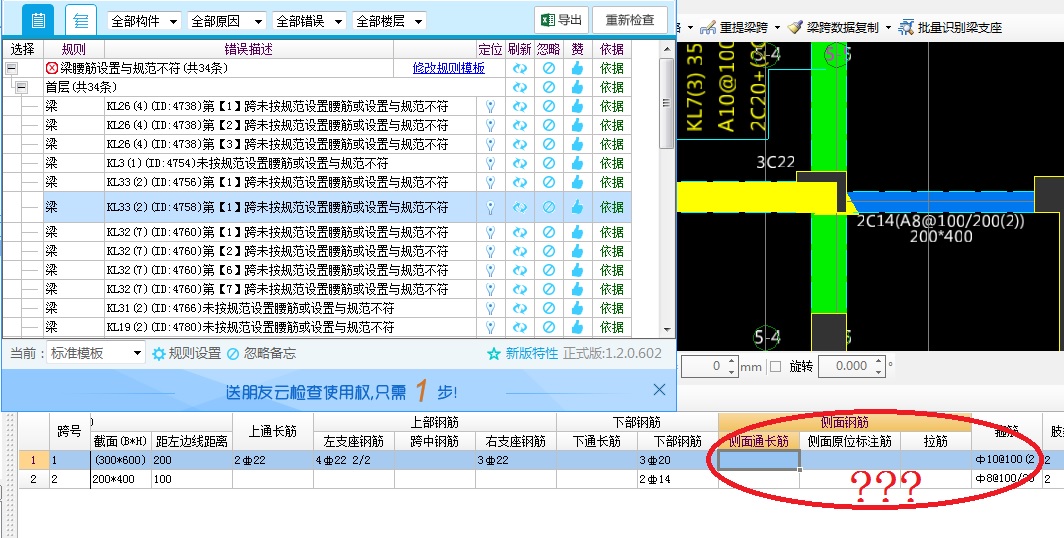Increase the mm offset stepper value
This screenshot has height=538, width=1064.
(731, 362)
